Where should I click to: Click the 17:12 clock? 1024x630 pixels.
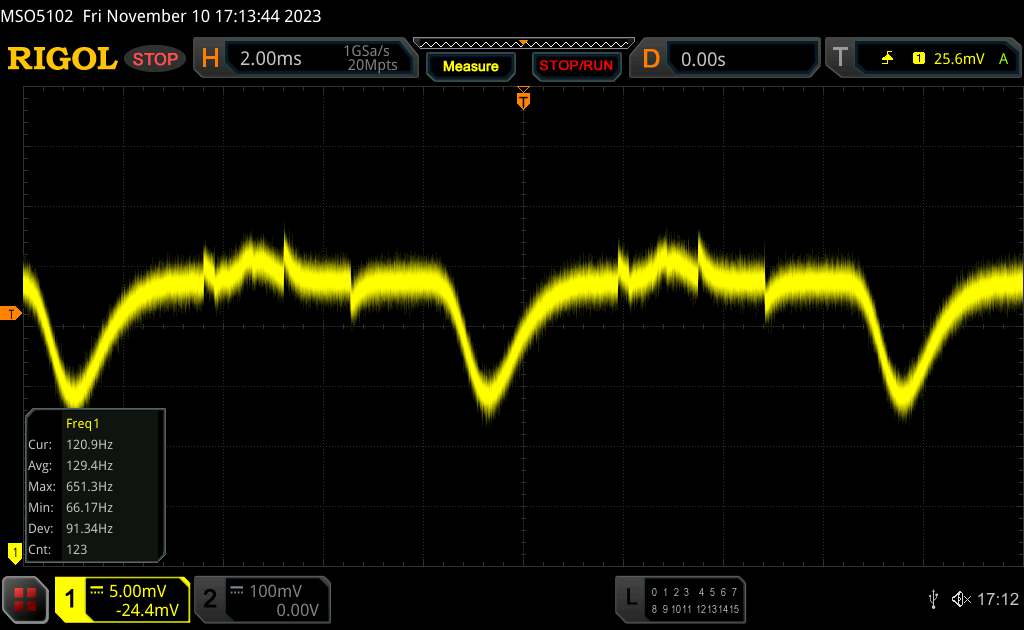(x=997, y=599)
